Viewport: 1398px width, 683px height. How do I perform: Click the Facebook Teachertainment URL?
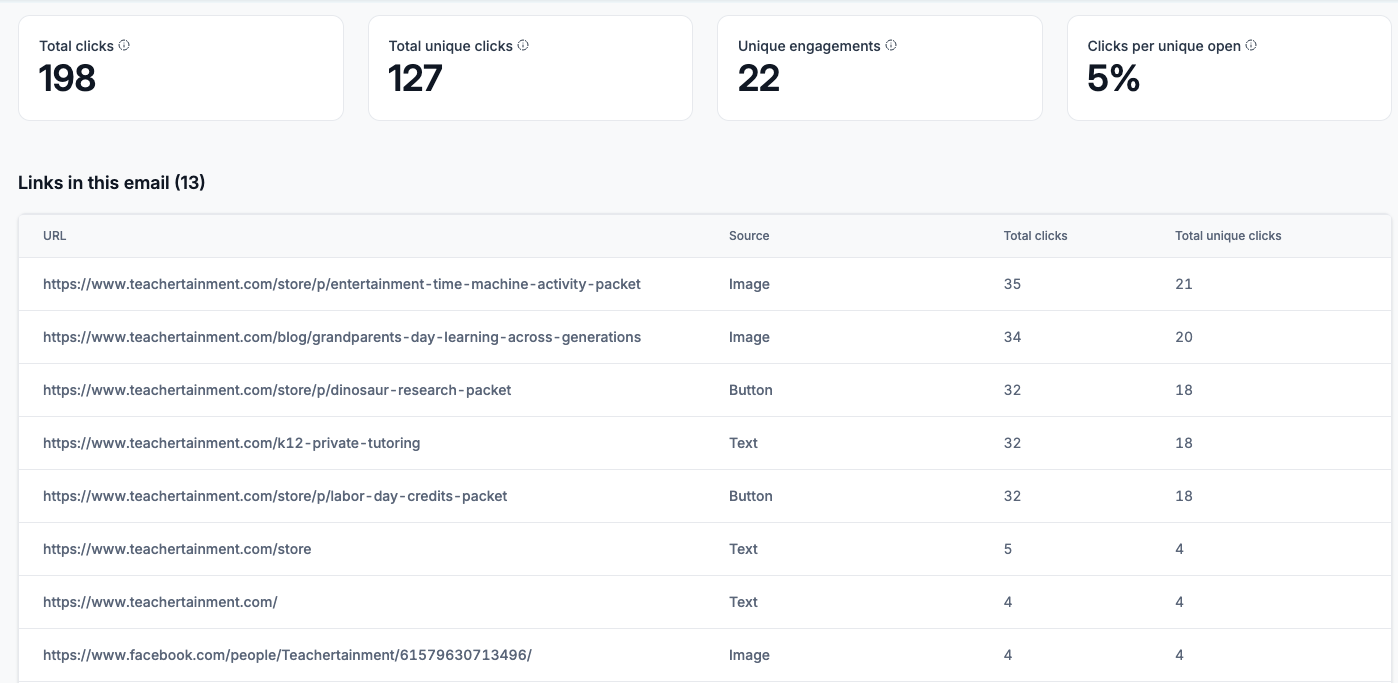(x=287, y=655)
